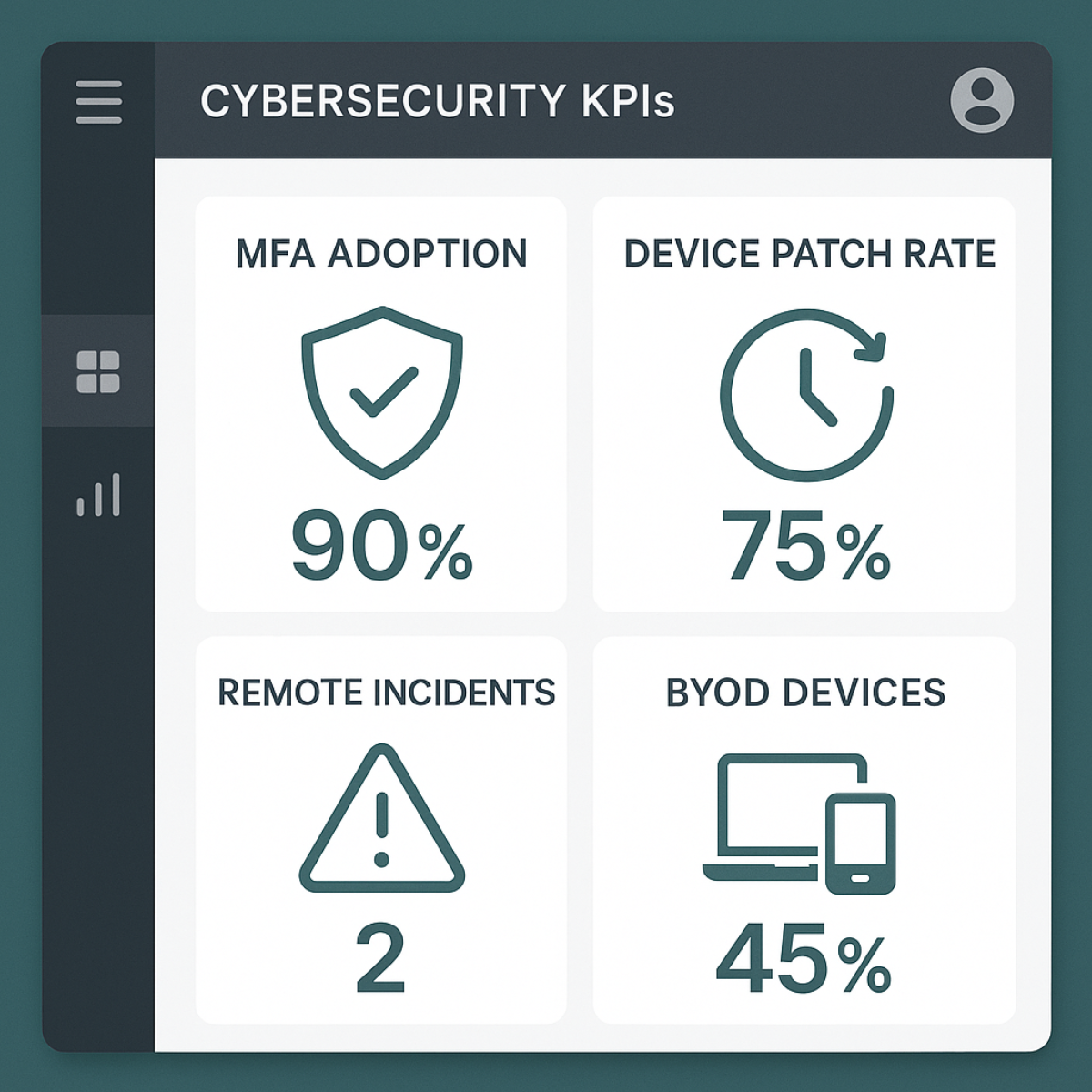1092x1092 pixels.
Task: Click the warning triangle incidents icon
Action: pyautogui.click(x=382, y=819)
